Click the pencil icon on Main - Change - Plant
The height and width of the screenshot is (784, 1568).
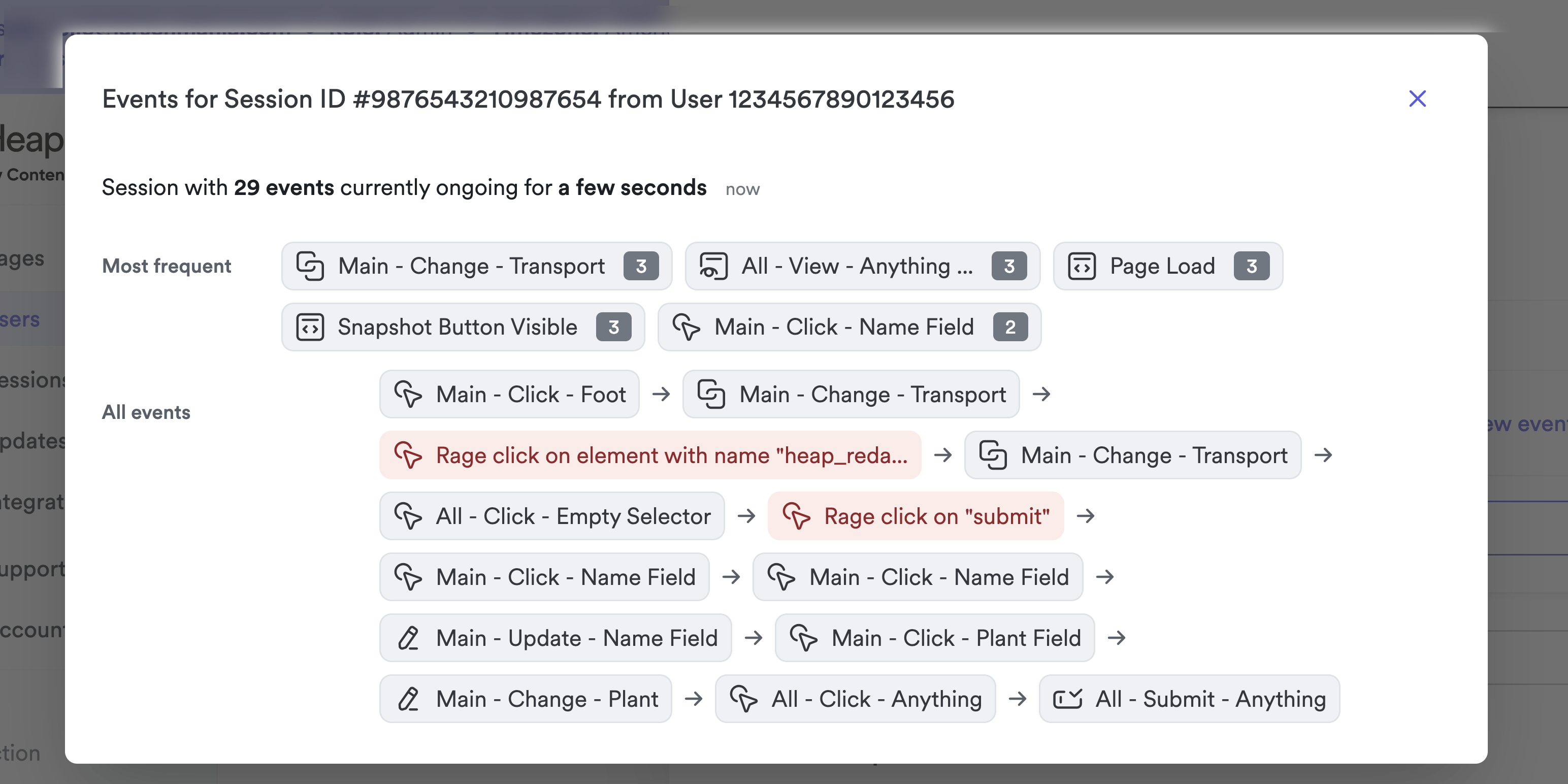408,699
